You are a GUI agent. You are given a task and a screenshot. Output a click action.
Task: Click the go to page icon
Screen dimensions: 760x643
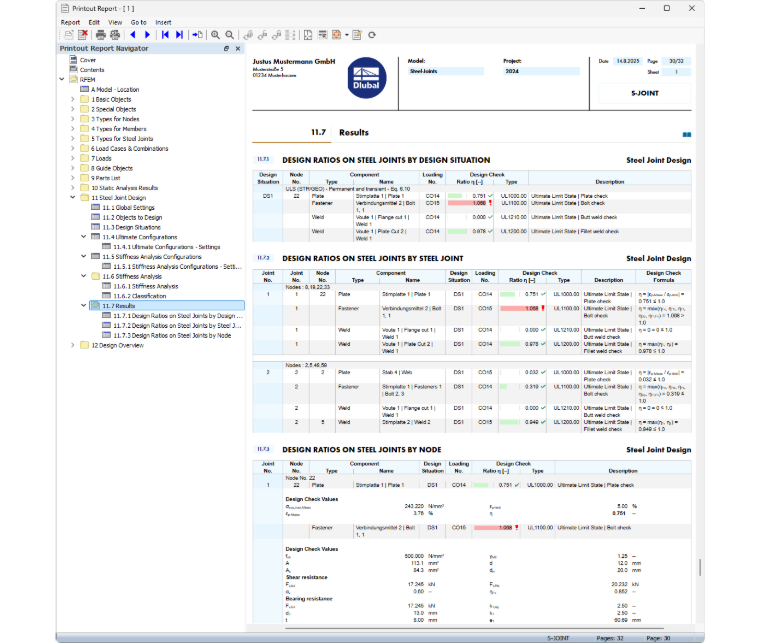click(x=197, y=35)
